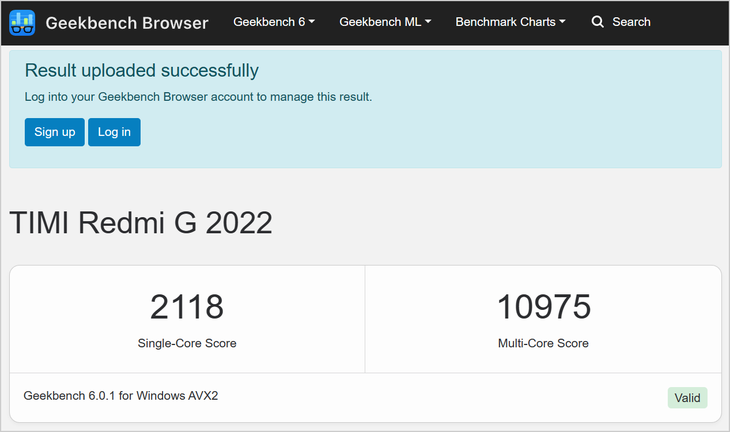730x432 pixels.
Task: Click the Valid badge
Action: point(687,398)
